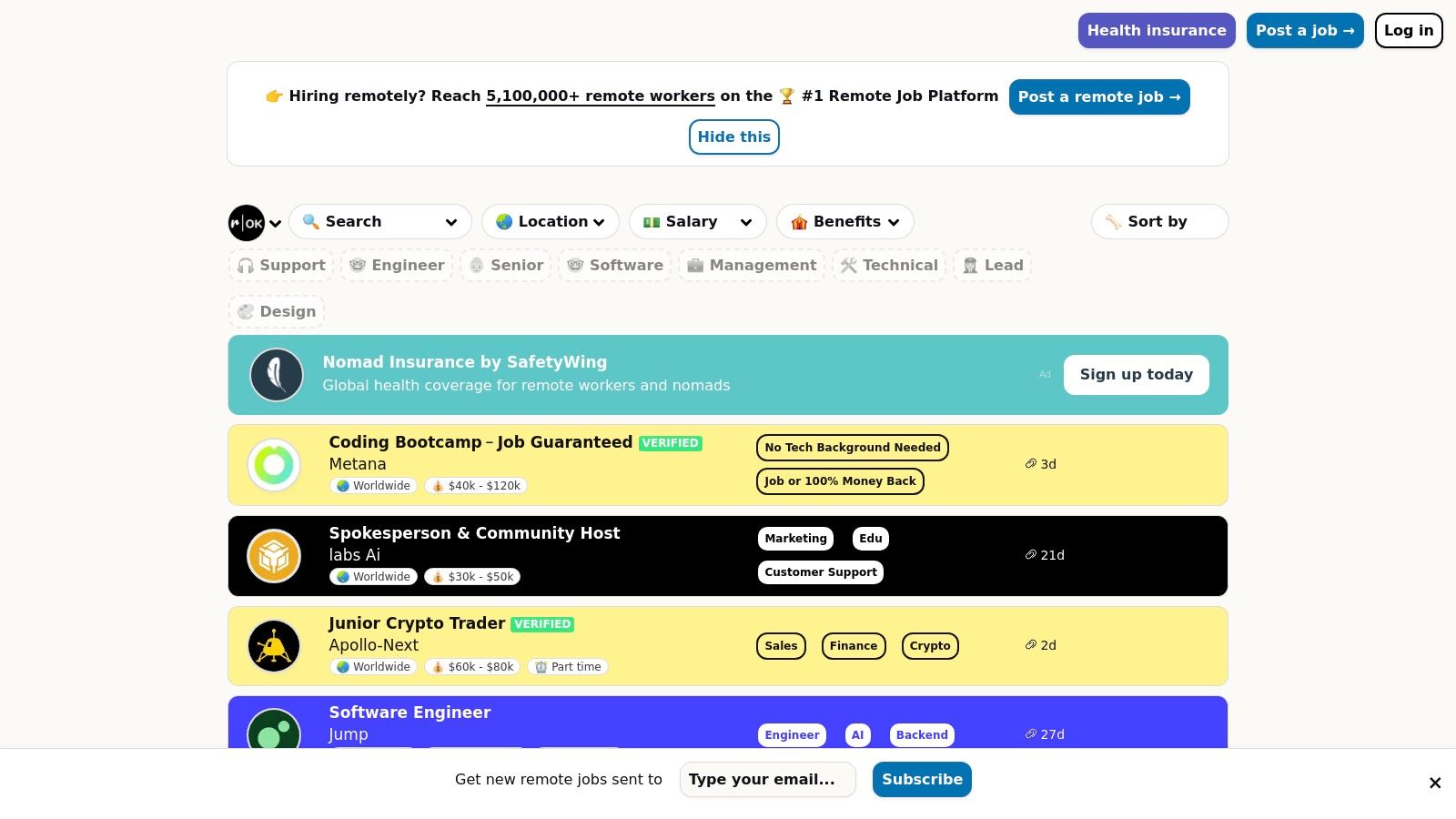Click the link icon beside 3d

pyautogui.click(x=1031, y=464)
